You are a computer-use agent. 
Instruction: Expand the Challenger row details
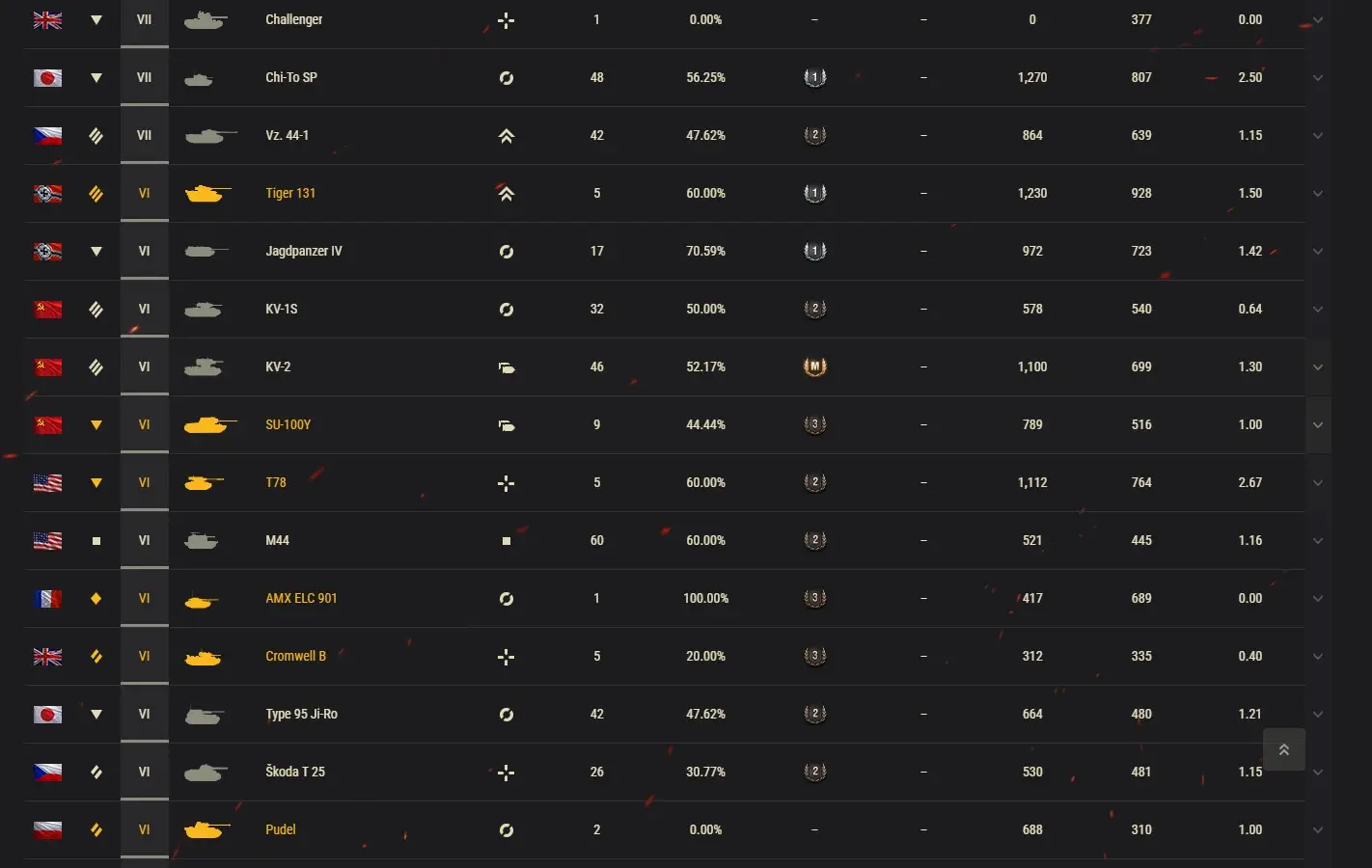click(x=1318, y=20)
